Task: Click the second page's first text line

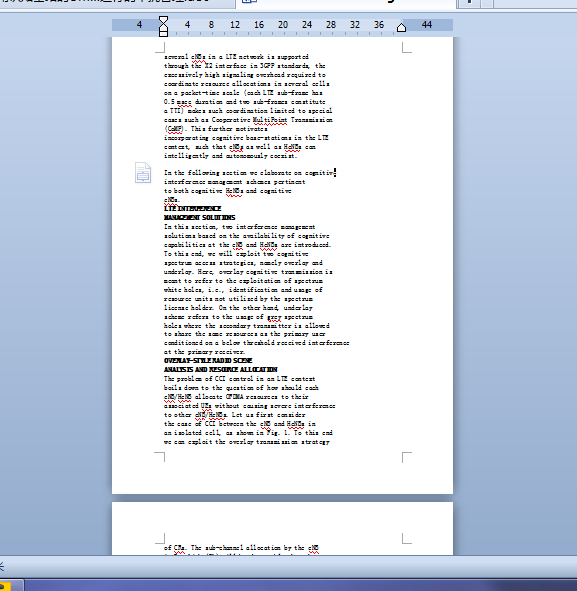Action: click(x=241, y=548)
